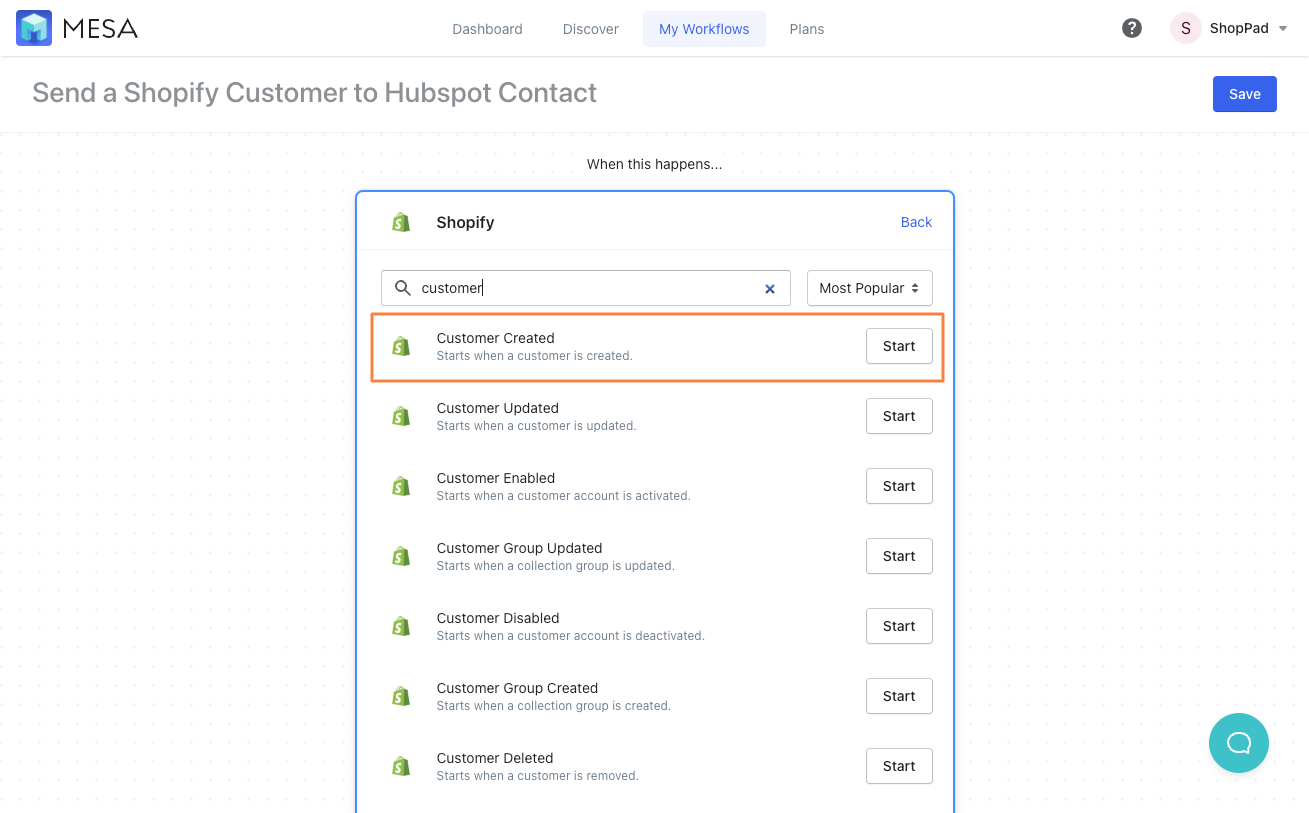Save the workflow

1244,94
